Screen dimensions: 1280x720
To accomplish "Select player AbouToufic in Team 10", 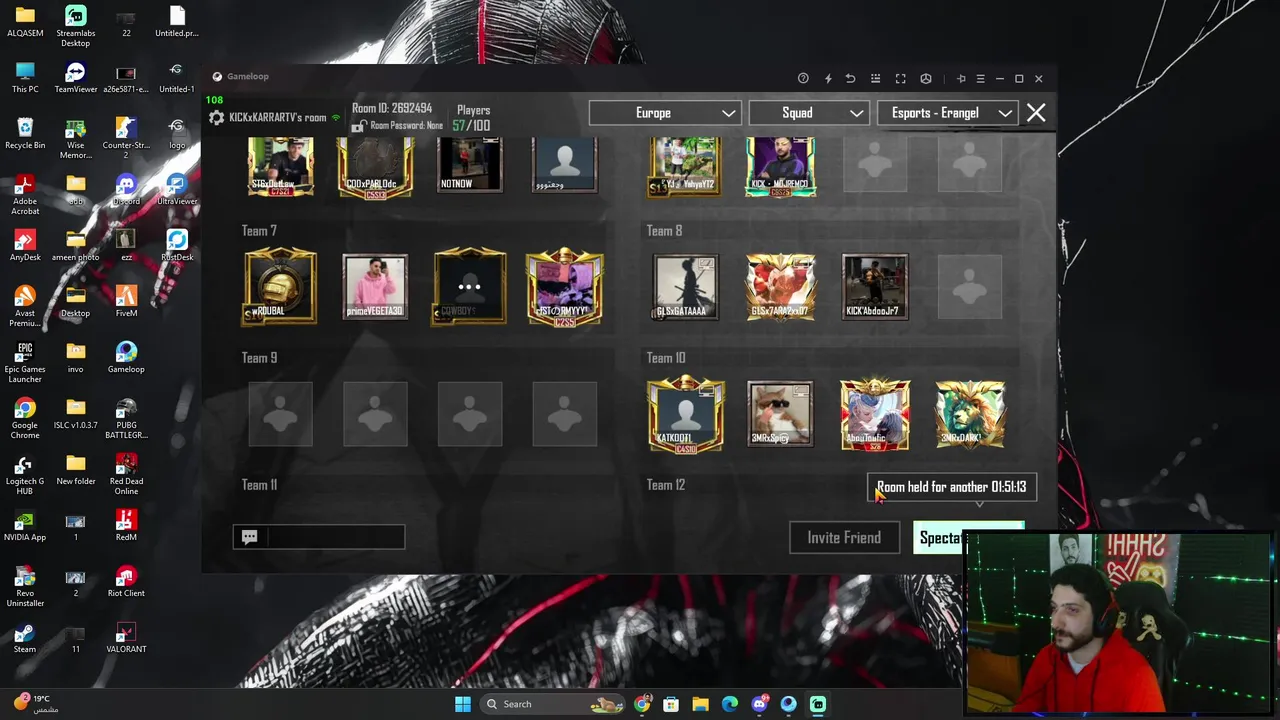I will pos(875,414).
